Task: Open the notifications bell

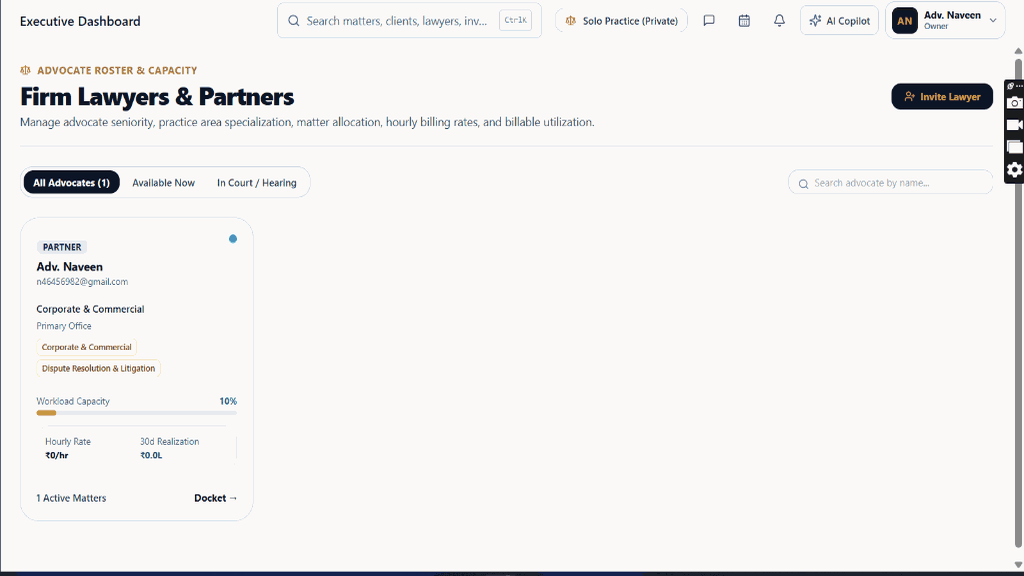Action: 779,21
